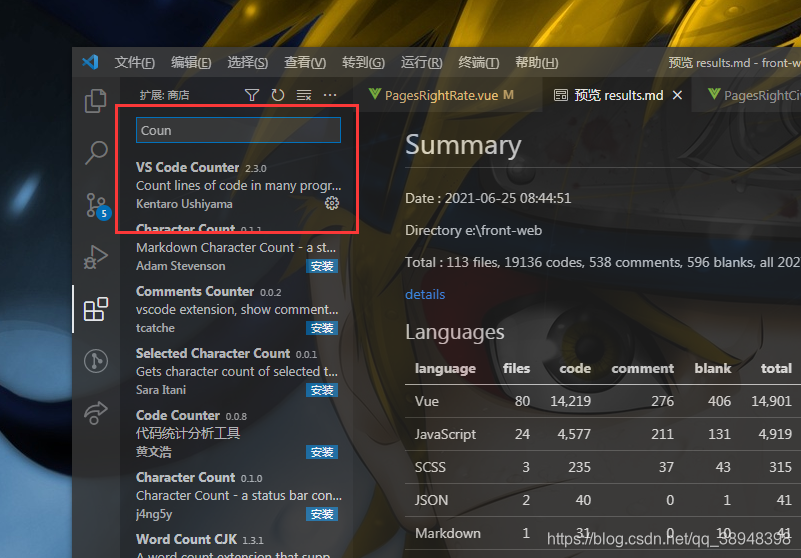This screenshot has width=801, height=558.
Task: Open the 终端(T) menu
Action: (479, 62)
